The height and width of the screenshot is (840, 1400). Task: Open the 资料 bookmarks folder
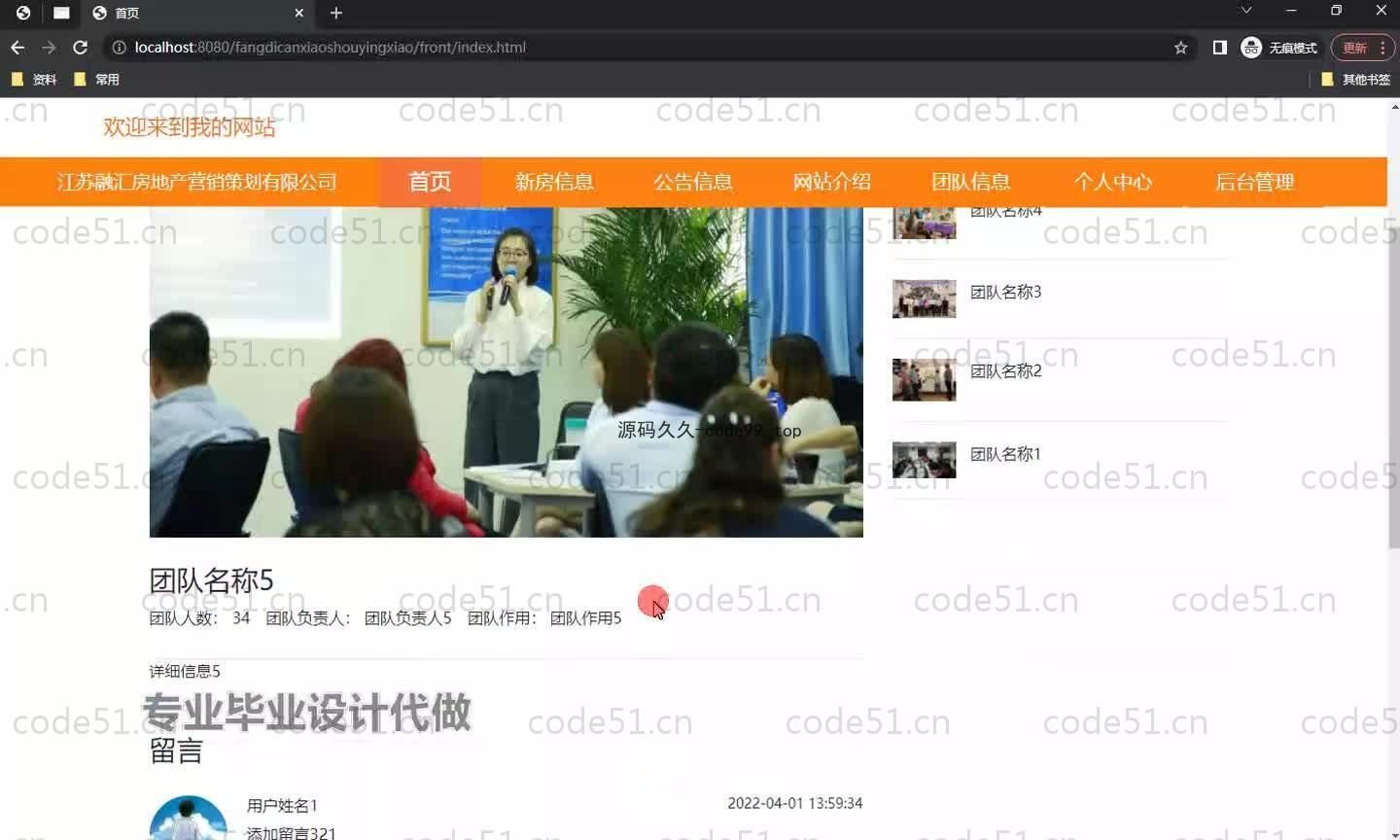pyautogui.click(x=34, y=80)
